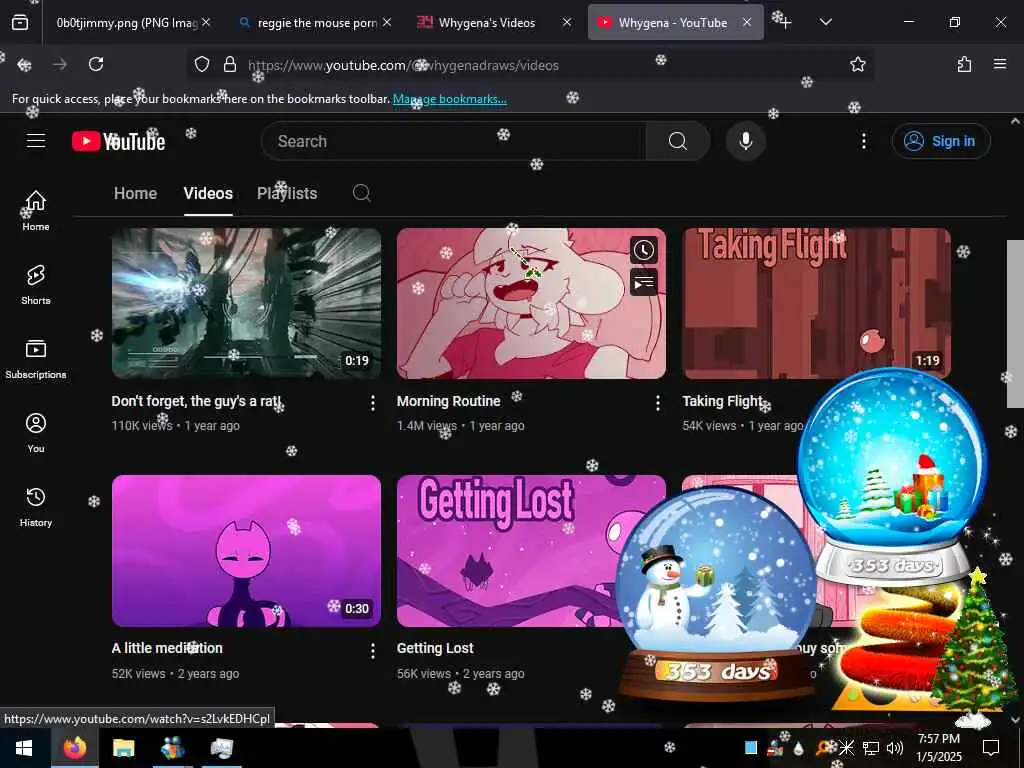Open options menu for A little meditation

(x=372, y=650)
